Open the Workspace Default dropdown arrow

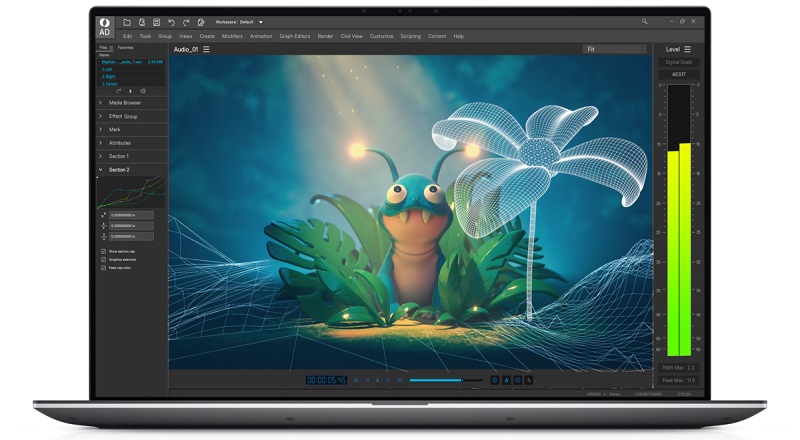(x=261, y=22)
